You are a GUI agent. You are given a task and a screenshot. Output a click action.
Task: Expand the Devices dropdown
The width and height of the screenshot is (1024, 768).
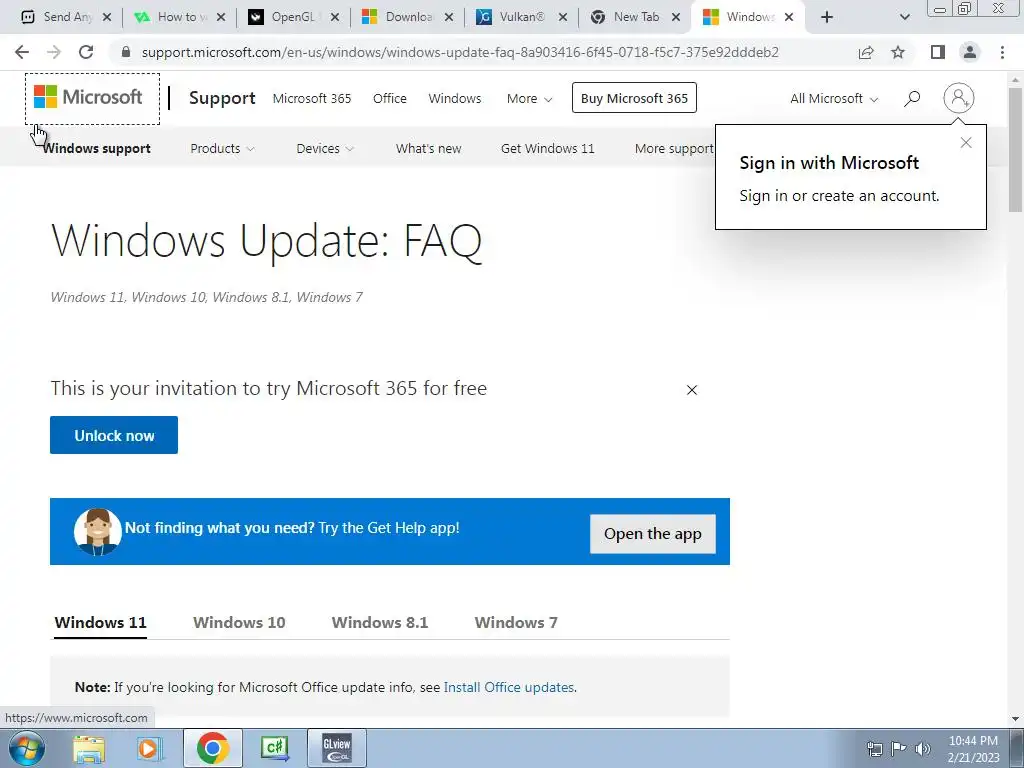pyautogui.click(x=325, y=148)
